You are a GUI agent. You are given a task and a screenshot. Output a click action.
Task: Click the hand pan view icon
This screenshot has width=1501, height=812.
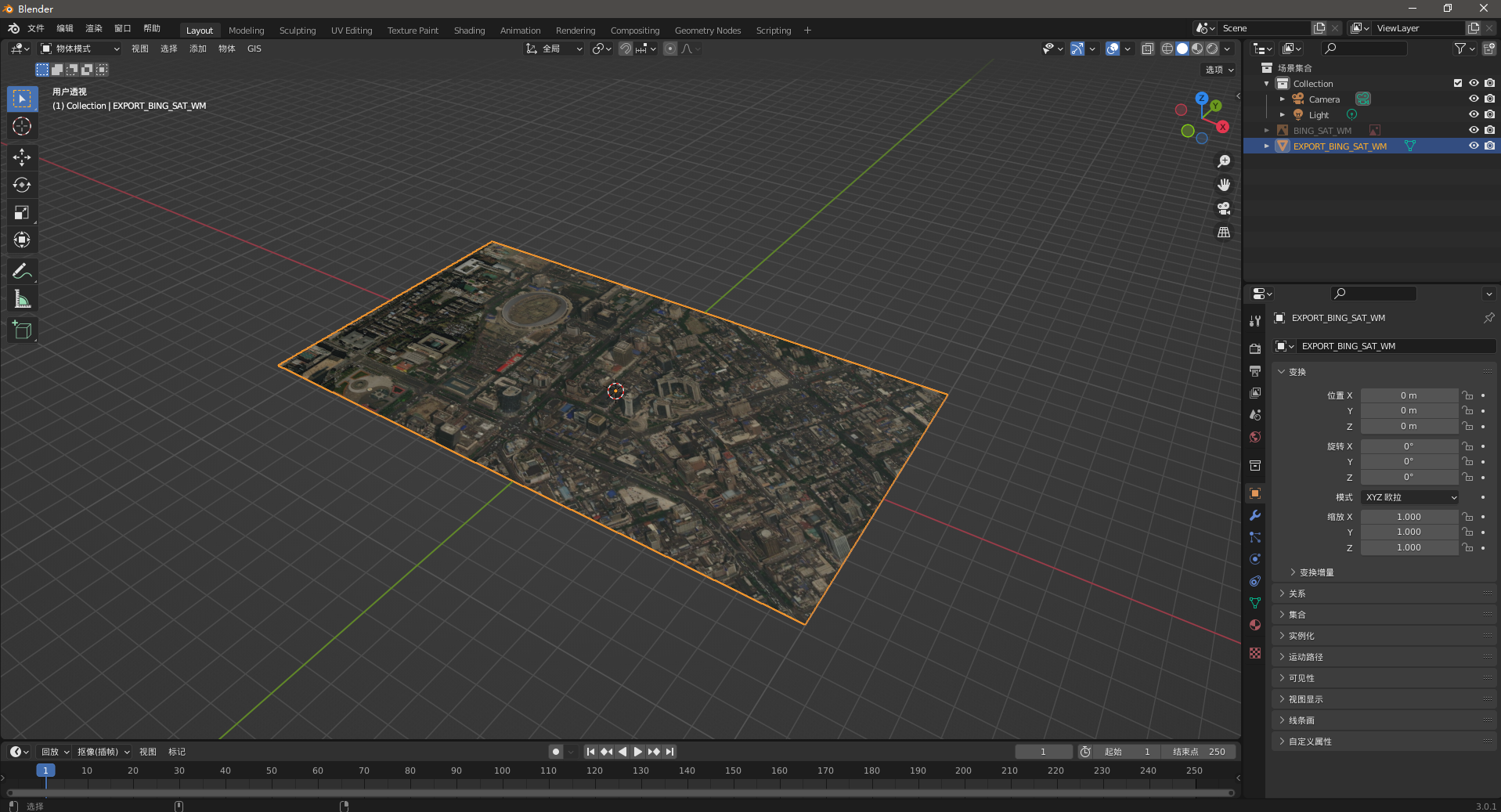point(1224,185)
